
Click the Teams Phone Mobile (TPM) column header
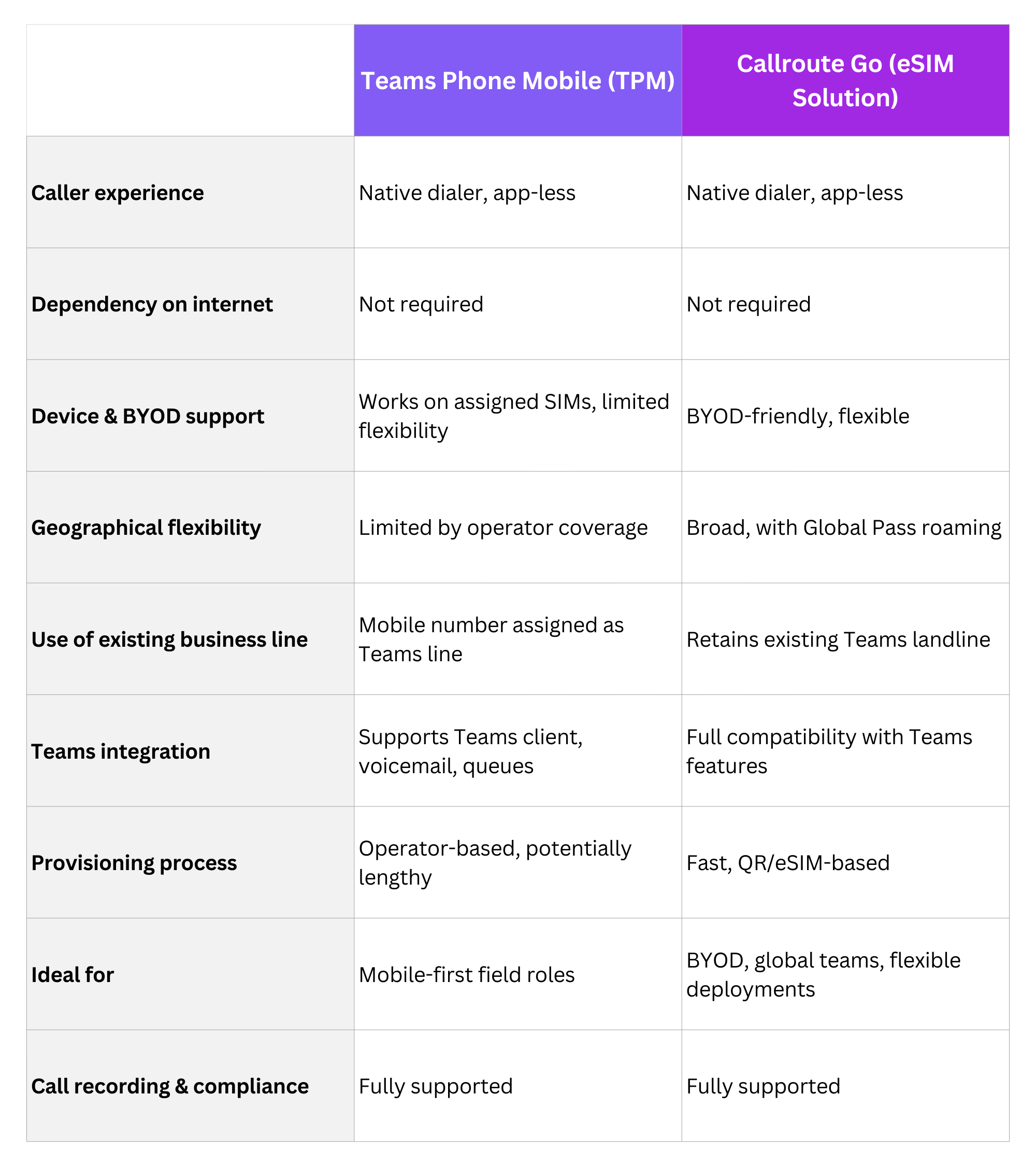tap(517, 81)
